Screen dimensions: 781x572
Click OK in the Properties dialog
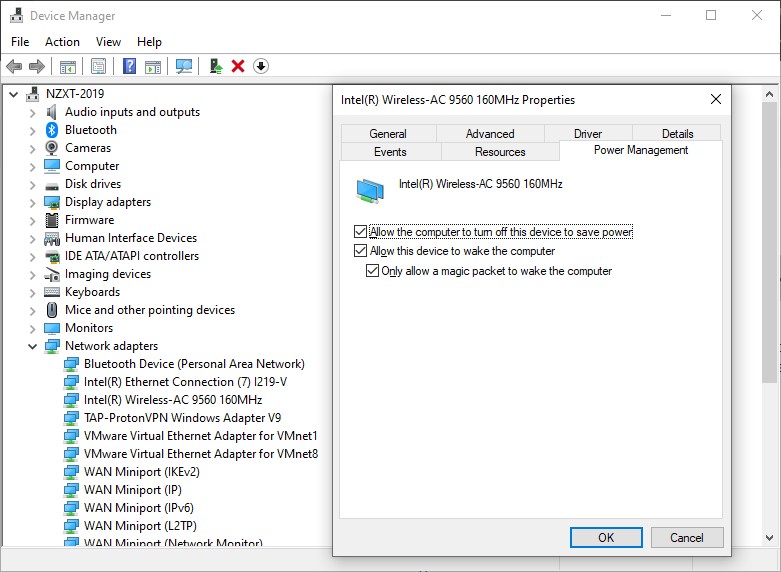pyautogui.click(x=606, y=538)
